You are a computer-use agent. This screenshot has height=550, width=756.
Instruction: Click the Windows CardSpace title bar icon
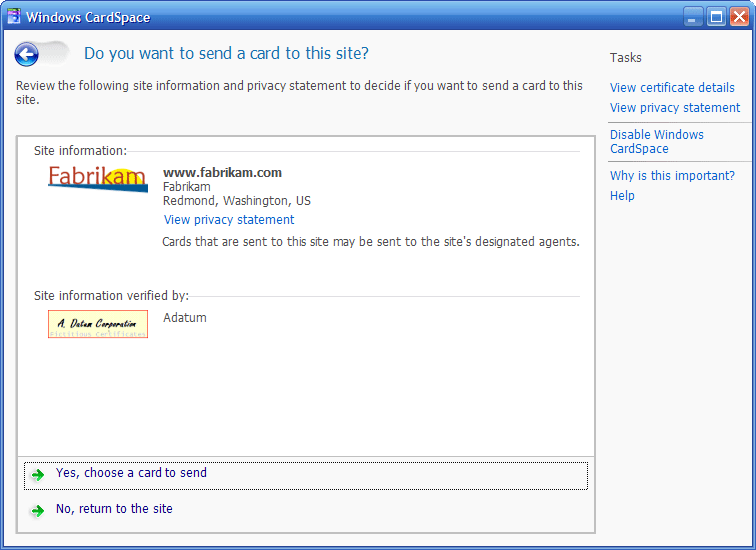click(13, 16)
